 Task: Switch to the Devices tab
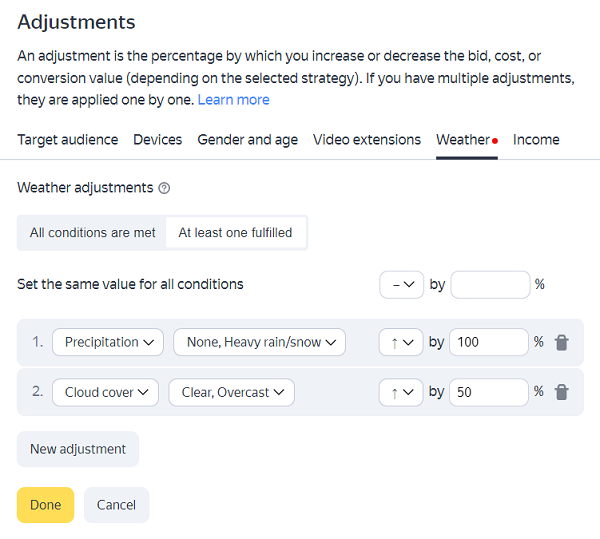tap(158, 140)
